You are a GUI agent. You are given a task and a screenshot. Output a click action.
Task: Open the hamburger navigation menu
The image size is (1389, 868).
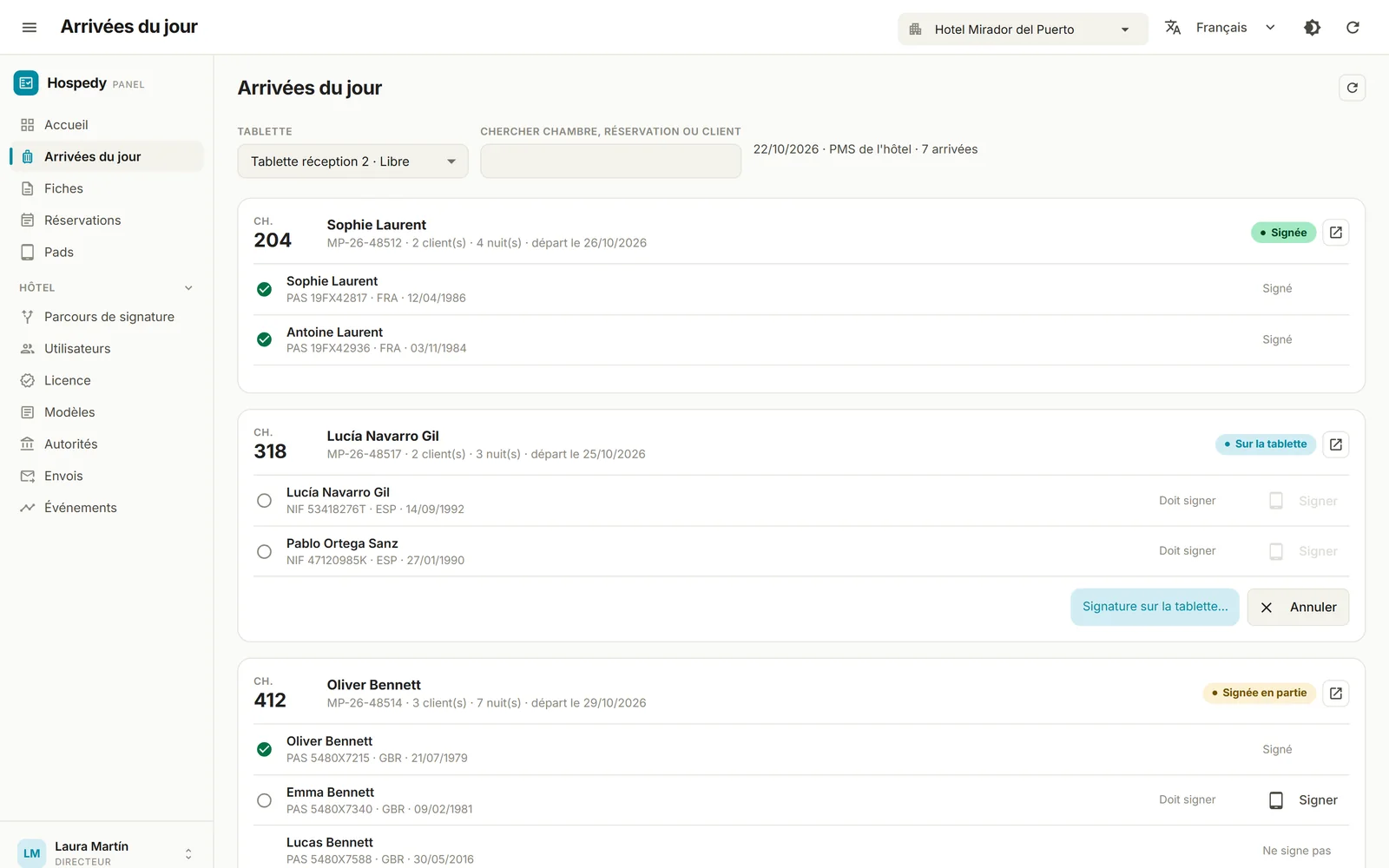[x=30, y=28]
